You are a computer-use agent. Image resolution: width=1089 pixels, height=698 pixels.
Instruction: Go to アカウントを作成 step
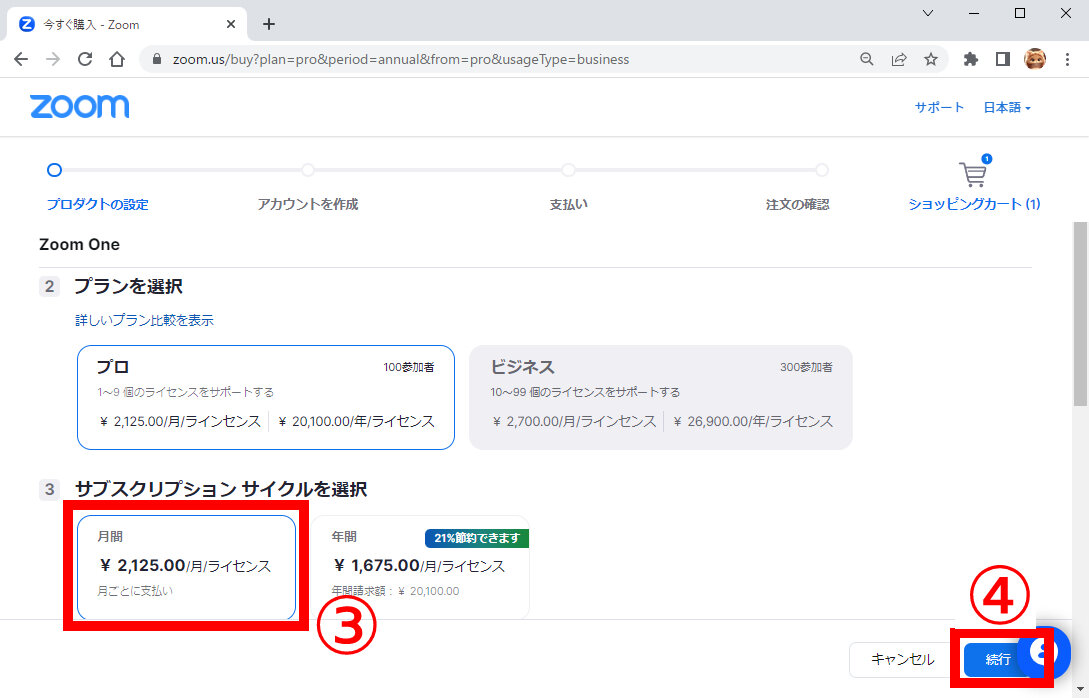[x=308, y=204]
